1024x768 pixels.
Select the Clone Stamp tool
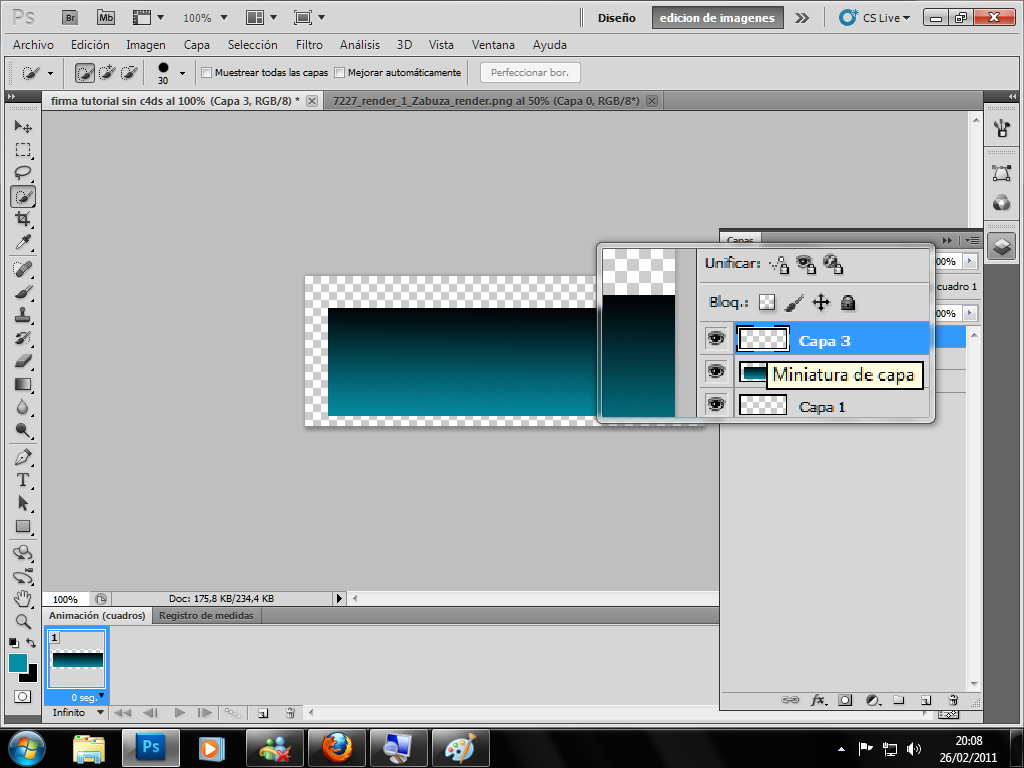(23, 315)
